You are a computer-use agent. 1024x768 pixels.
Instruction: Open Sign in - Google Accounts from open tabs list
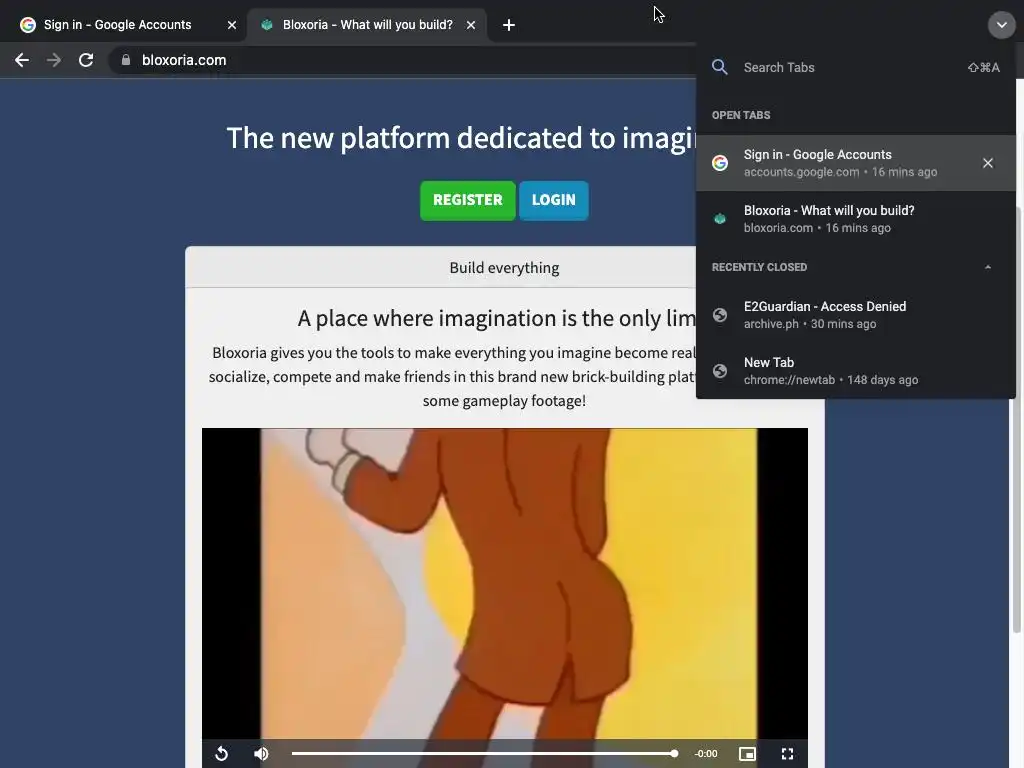(856, 163)
